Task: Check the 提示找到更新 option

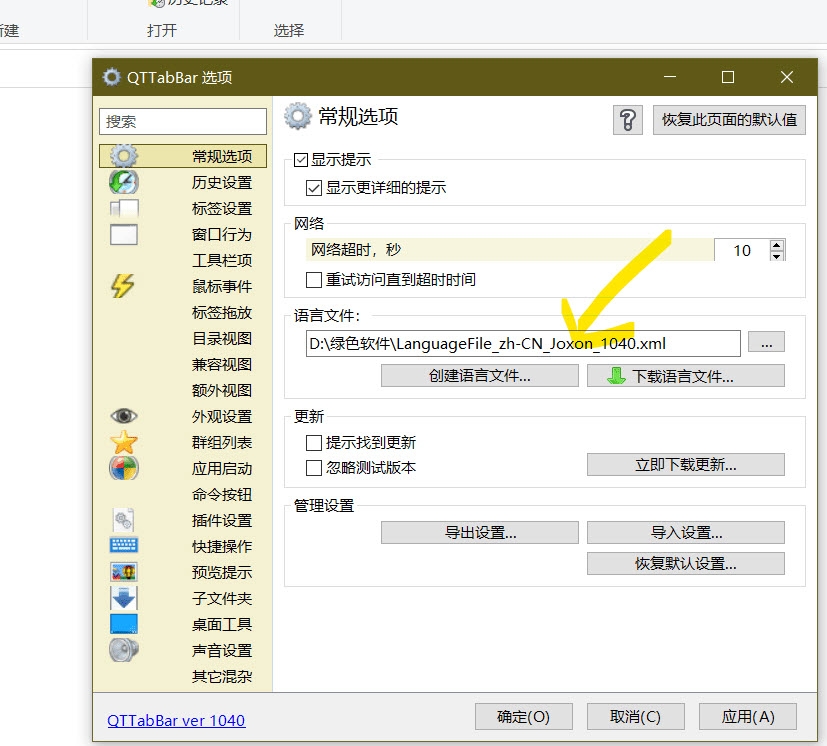Action: pyautogui.click(x=314, y=442)
